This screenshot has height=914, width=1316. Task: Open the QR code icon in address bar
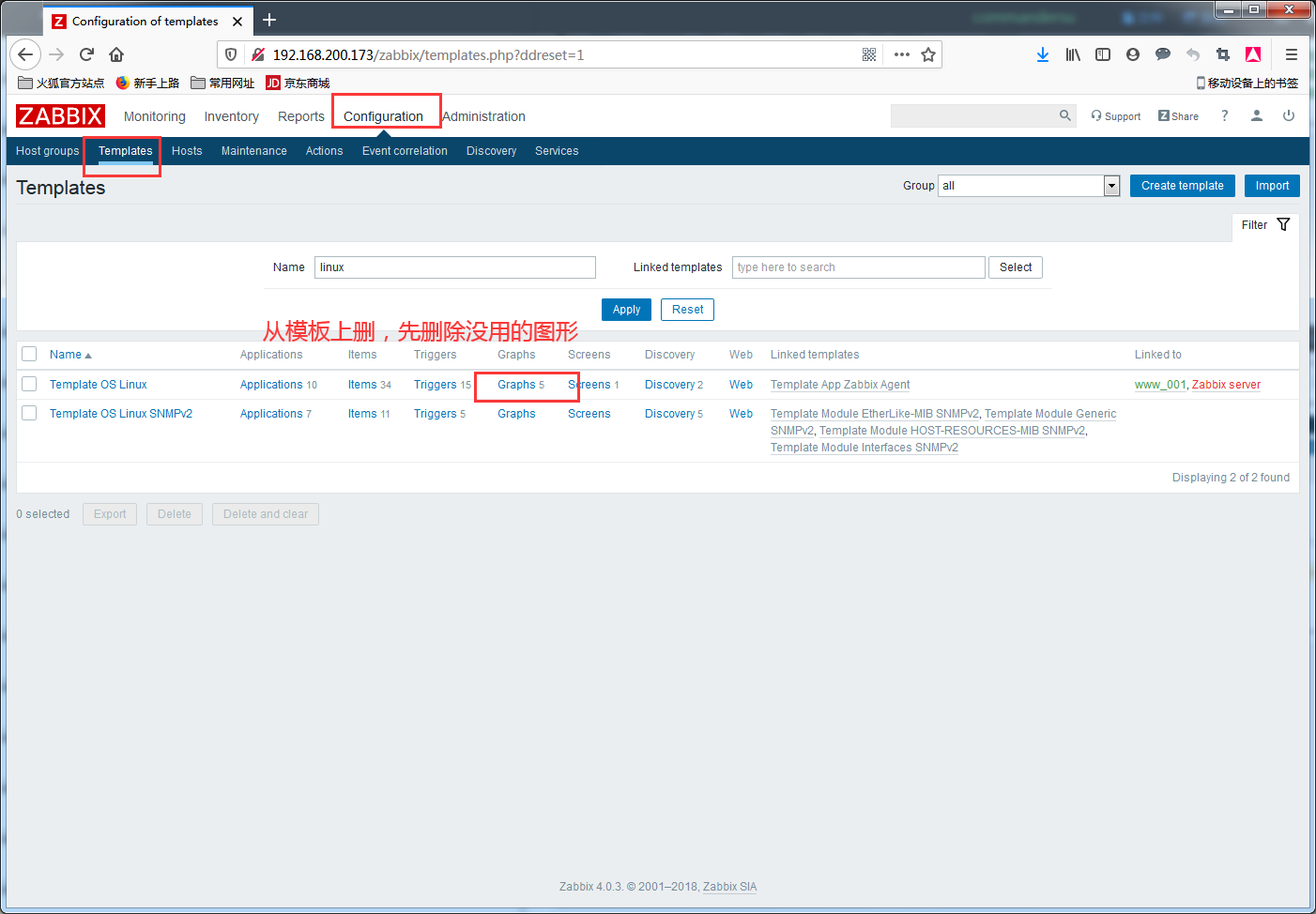[869, 54]
